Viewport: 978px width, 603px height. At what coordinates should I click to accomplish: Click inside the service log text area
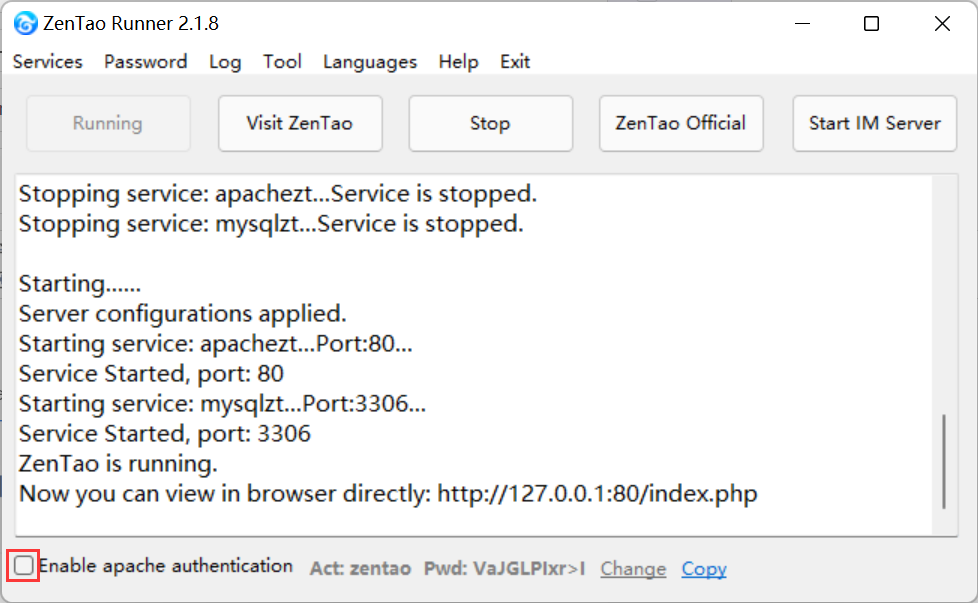point(474,355)
